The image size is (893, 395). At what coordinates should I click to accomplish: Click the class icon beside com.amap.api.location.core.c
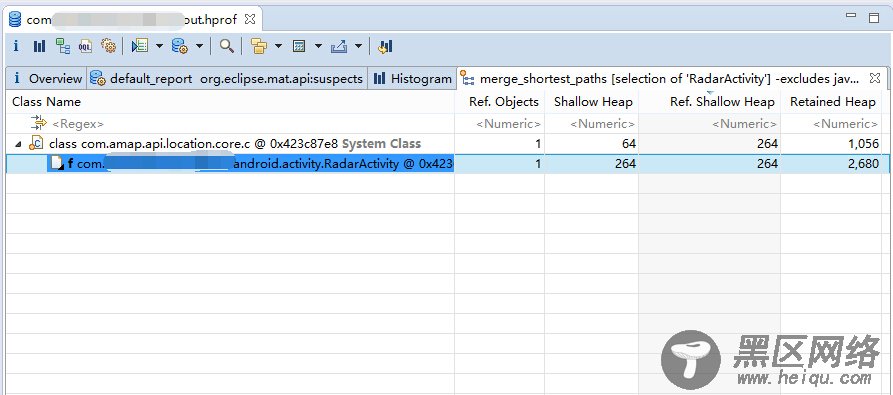tap(36, 143)
